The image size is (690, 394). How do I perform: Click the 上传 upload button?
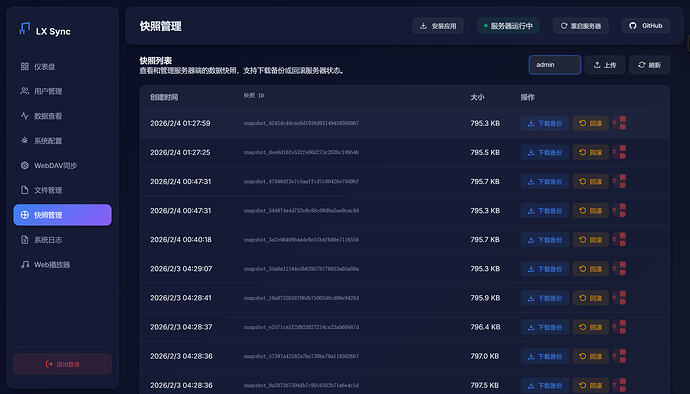(605, 65)
